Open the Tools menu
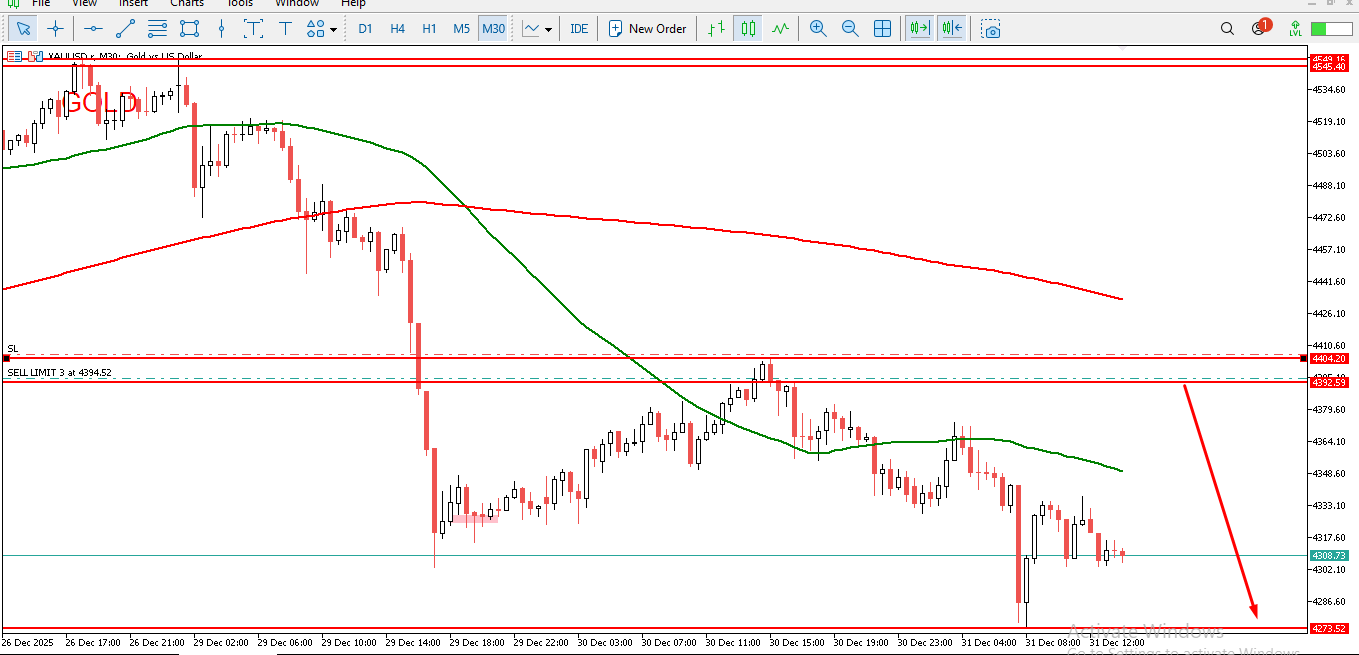Screen dimensions: 1359x655 (239, 4)
